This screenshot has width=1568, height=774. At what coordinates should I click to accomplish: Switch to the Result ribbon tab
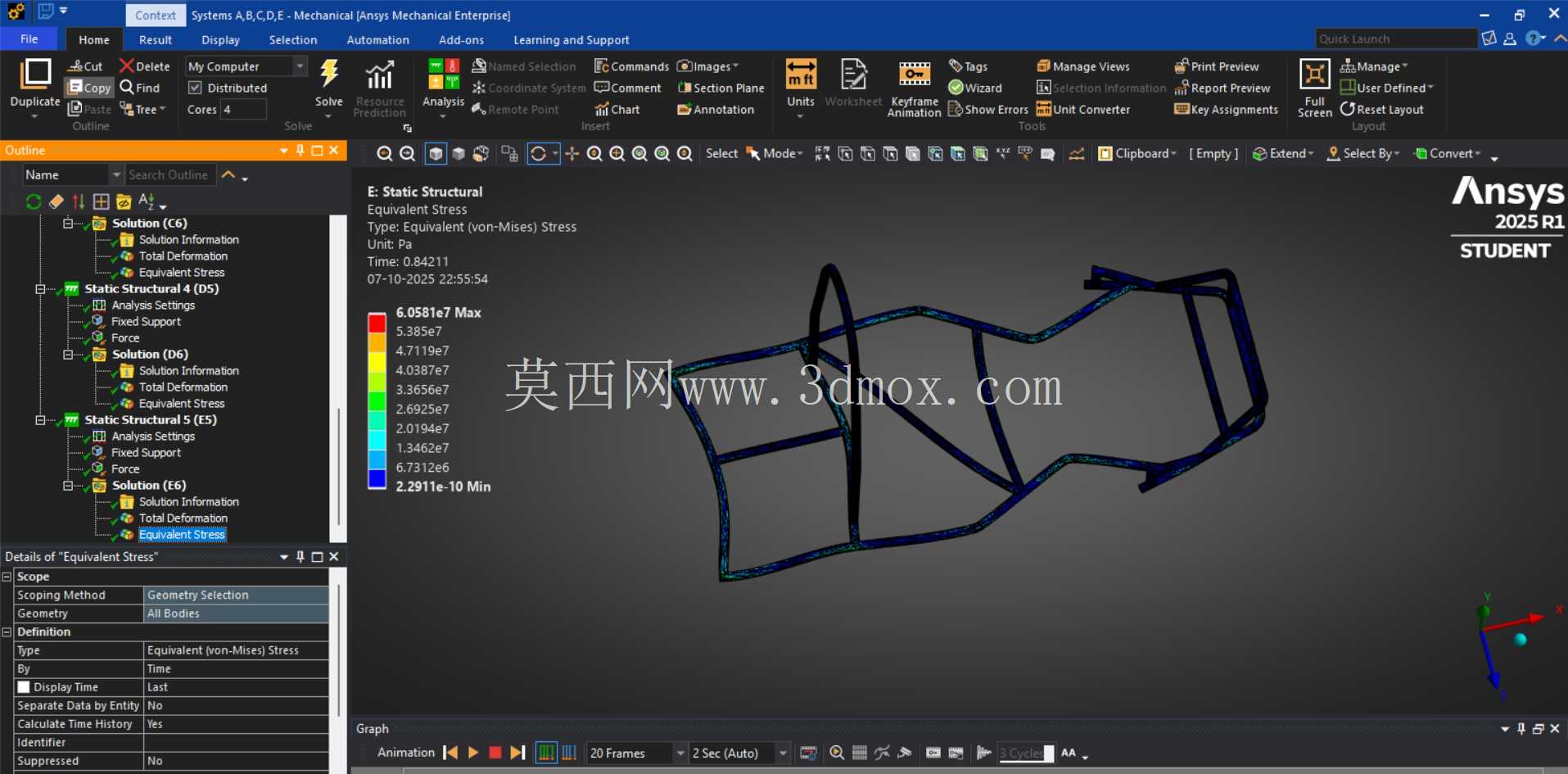(x=156, y=39)
